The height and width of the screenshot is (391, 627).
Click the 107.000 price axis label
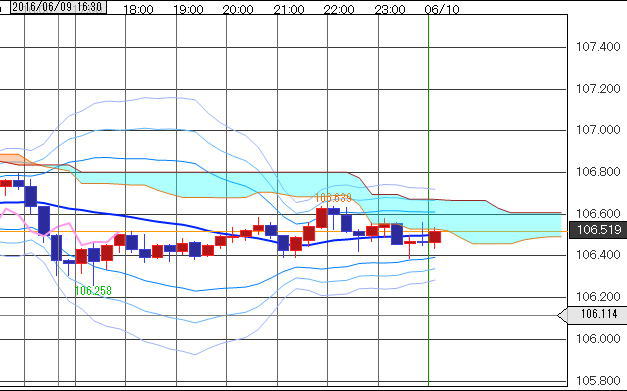pos(598,130)
